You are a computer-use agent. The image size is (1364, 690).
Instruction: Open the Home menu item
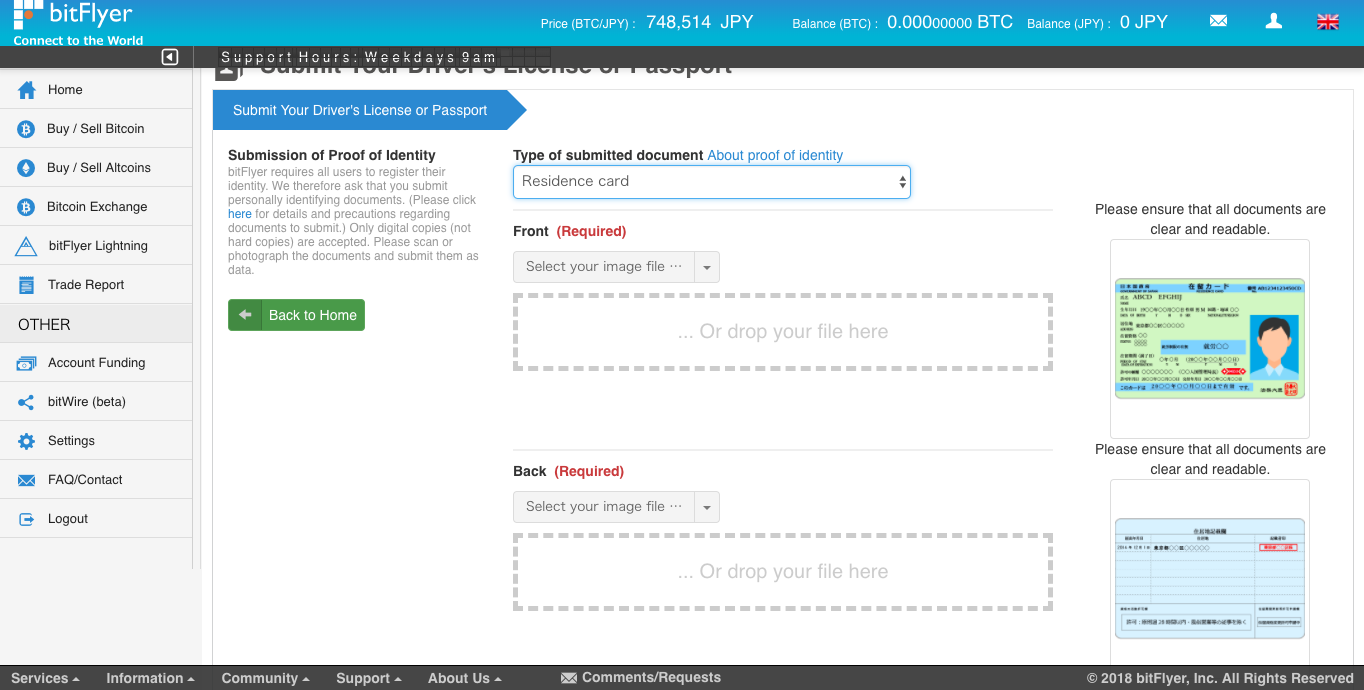[x=96, y=90]
